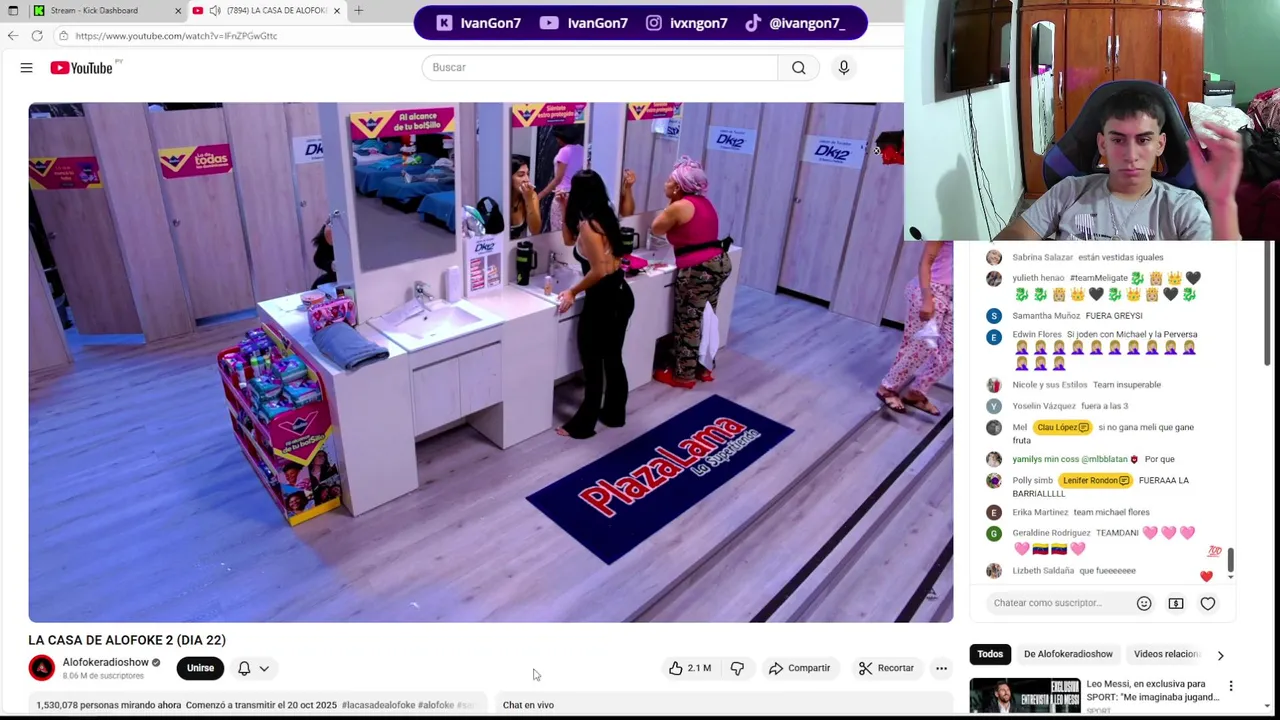Viewport: 1280px width, 720px height.
Task: Dislike the video with the thumbs-down icon
Action: 737,668
